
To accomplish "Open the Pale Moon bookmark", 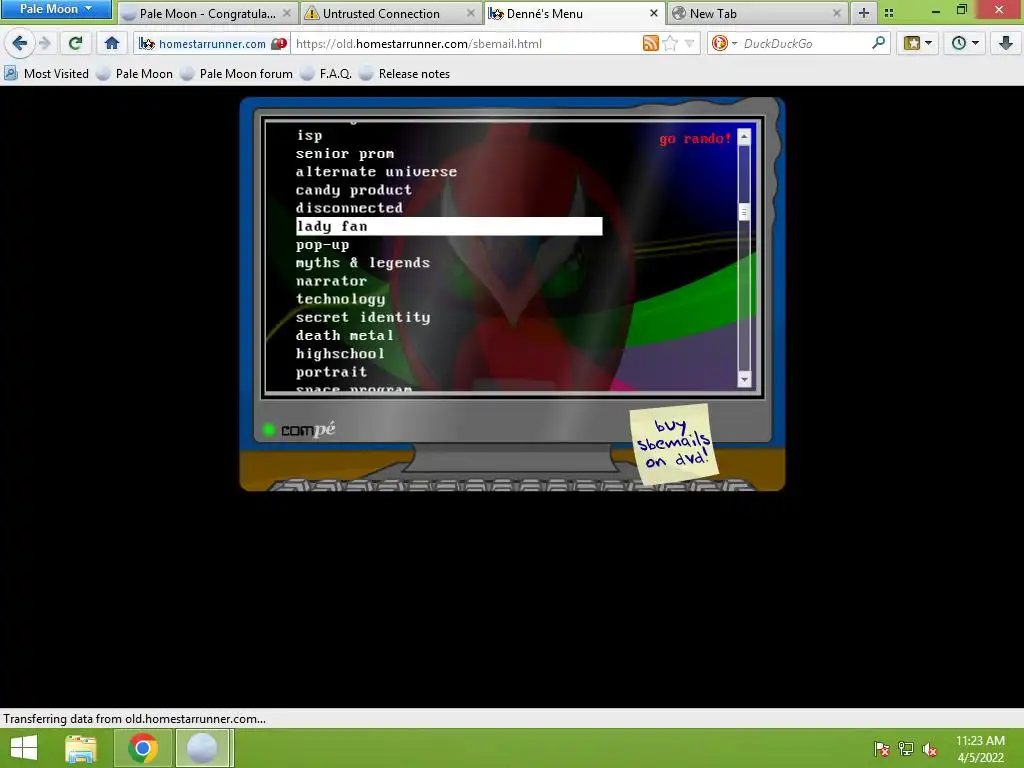I will (135, 74).
